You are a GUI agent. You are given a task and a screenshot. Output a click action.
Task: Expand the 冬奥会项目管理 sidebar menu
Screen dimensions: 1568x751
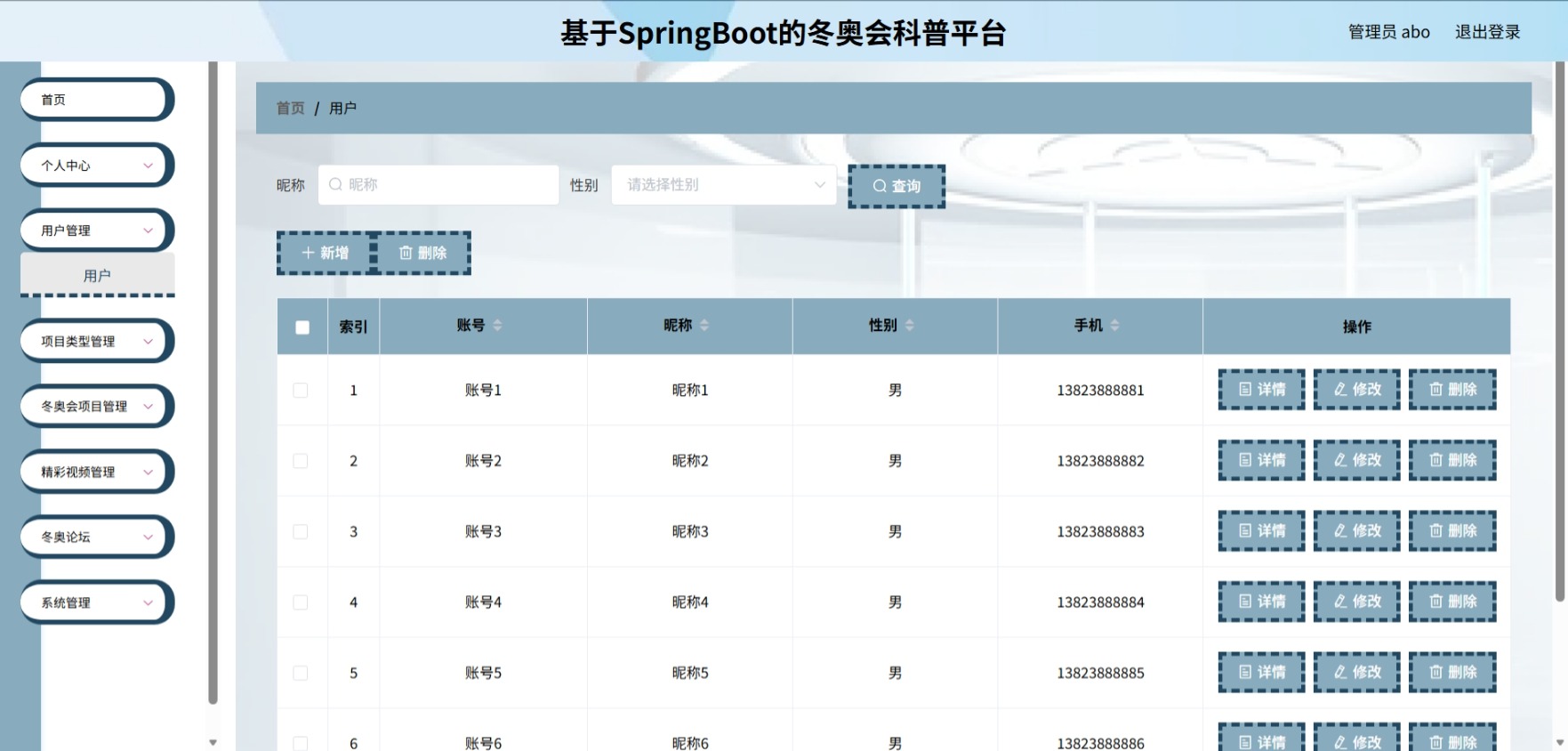click(97, 406)
